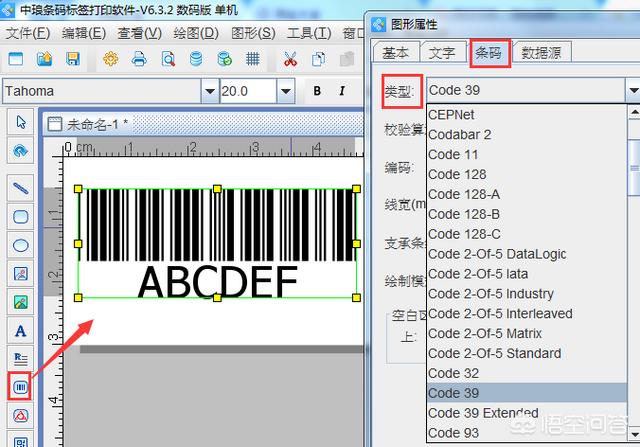Switch to the 数据源 tab
This screenshot has width=640, height=447.
pyautogui.click(x=542, y=52)
